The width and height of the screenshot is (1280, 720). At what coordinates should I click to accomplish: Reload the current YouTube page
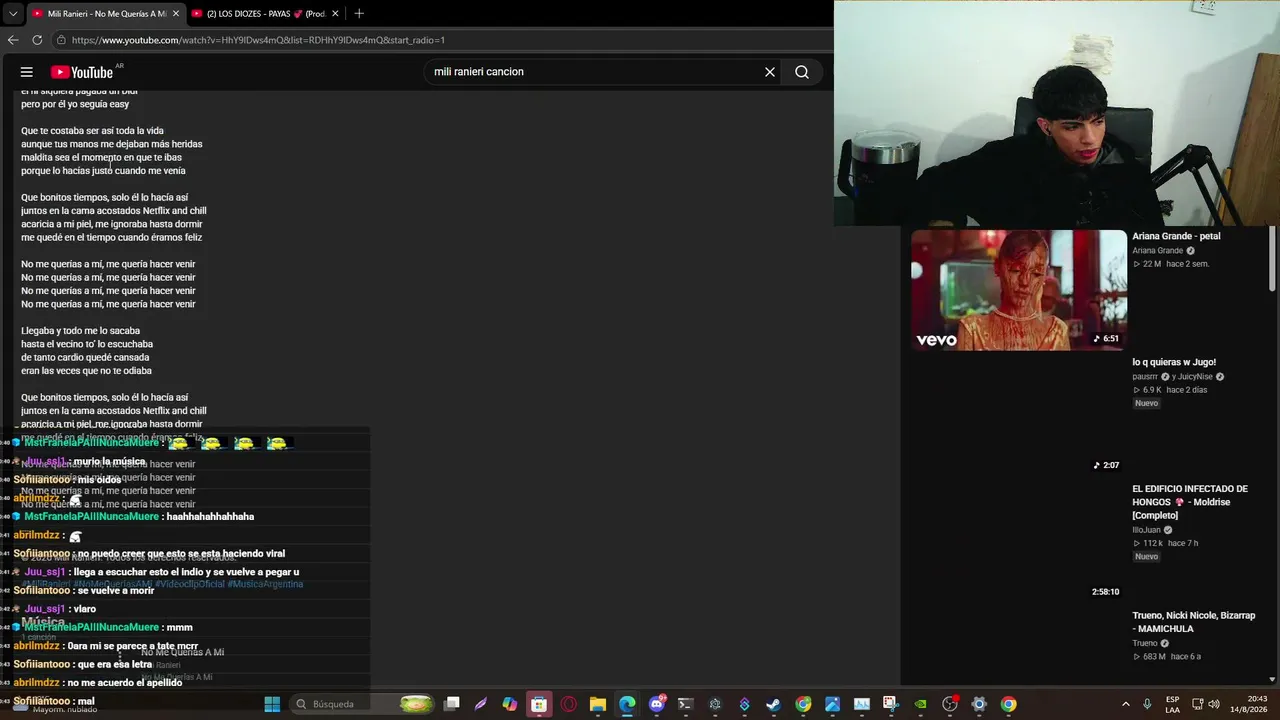(37, 40)
